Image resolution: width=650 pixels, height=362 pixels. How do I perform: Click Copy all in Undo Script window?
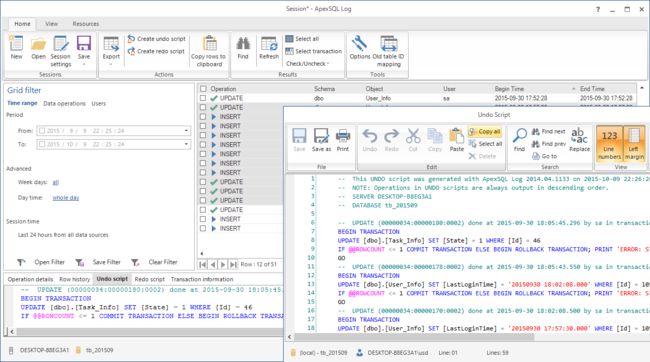[485, 131]
